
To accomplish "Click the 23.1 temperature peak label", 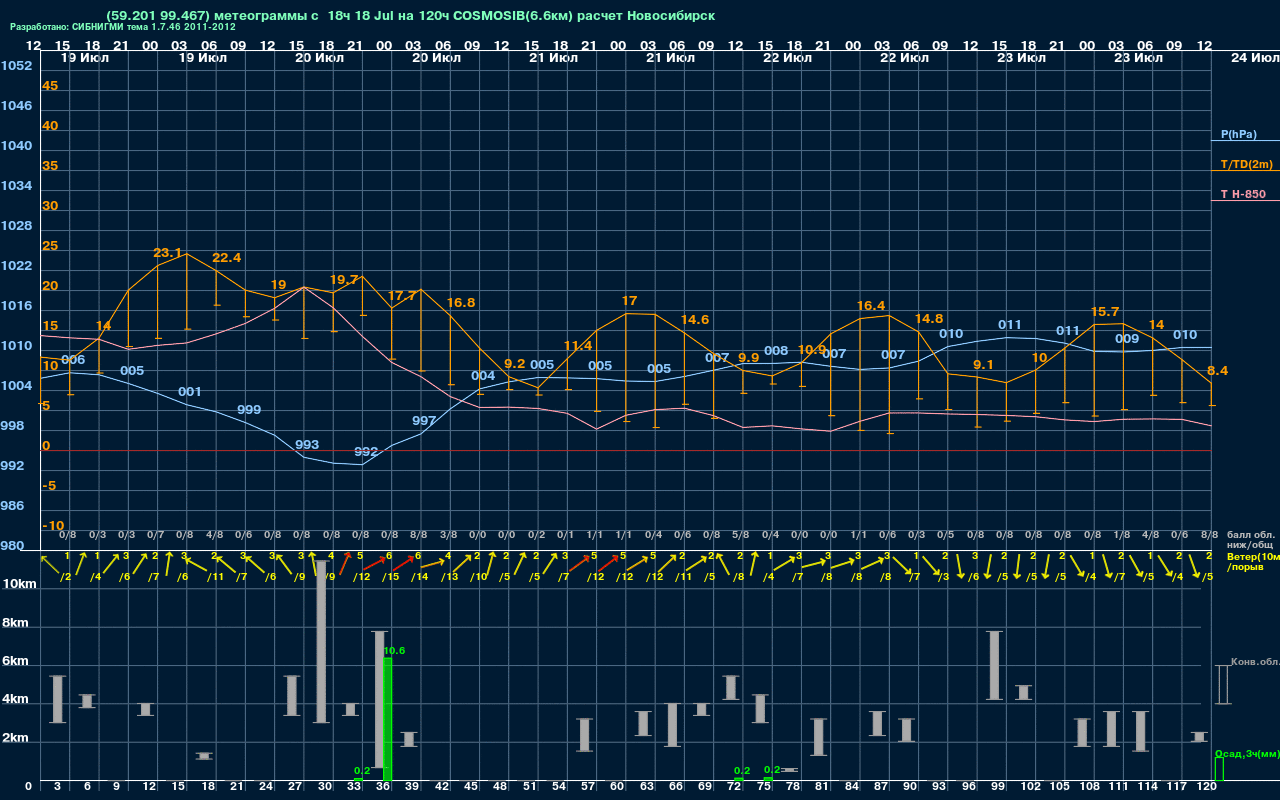I will click(167, 253).
